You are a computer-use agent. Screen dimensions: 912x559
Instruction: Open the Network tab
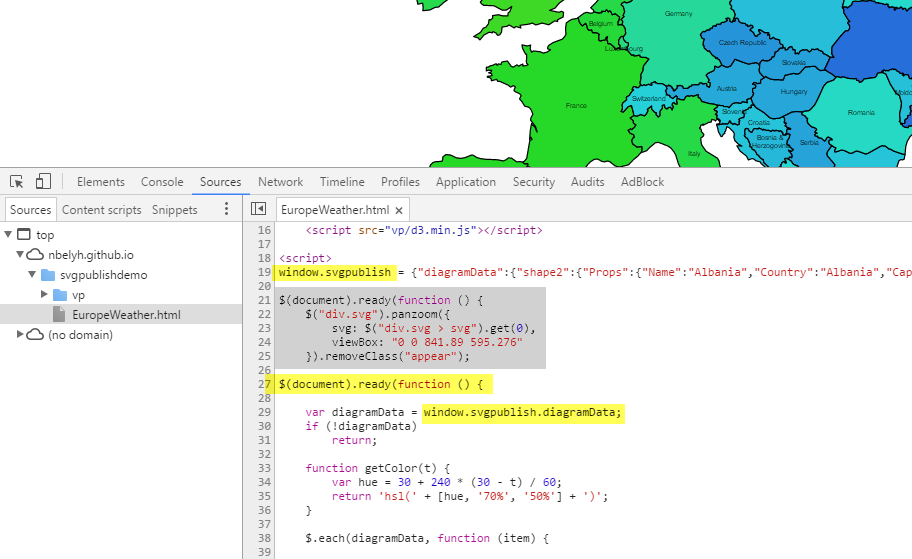click(x=280, y=182)
